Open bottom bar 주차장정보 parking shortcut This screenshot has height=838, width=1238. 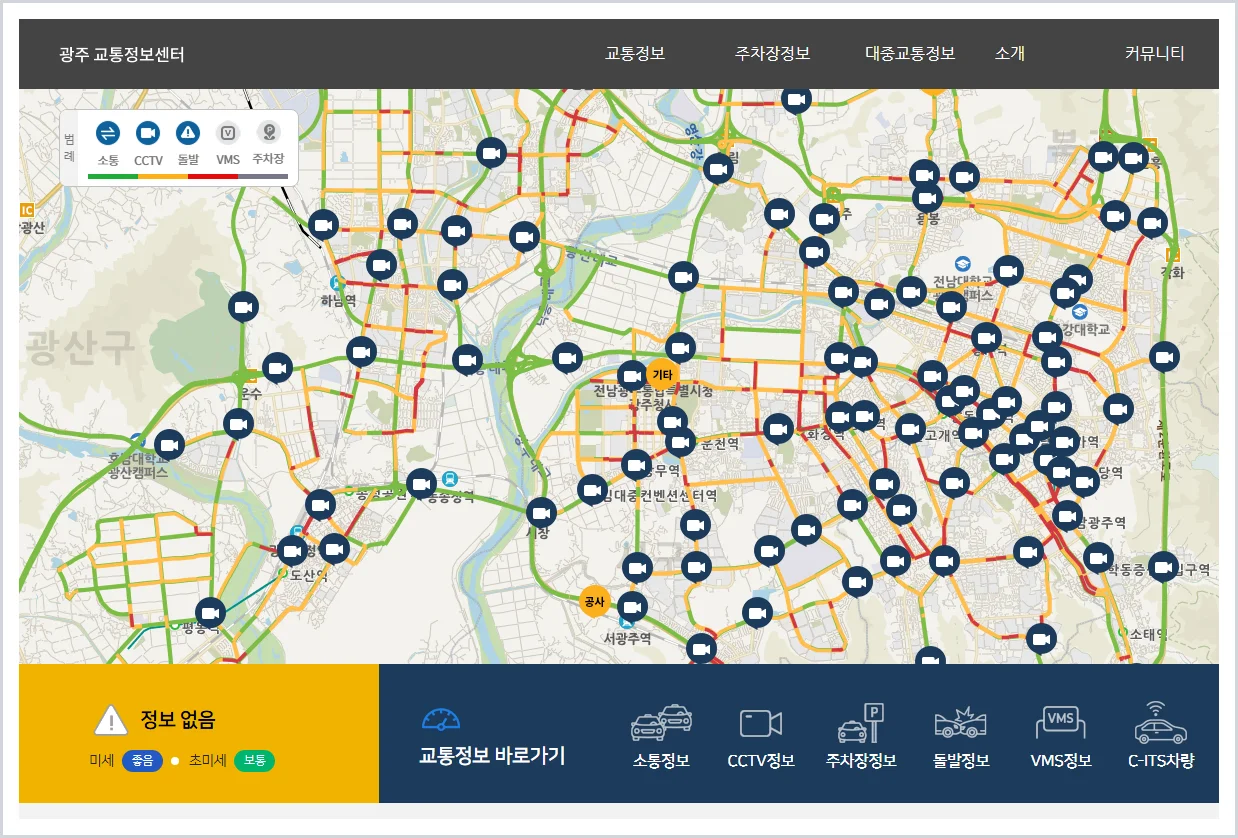(x=861, y=737)
